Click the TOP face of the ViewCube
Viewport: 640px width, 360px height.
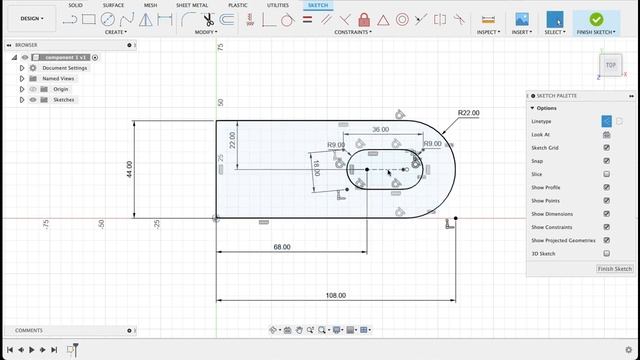point(611,65)
